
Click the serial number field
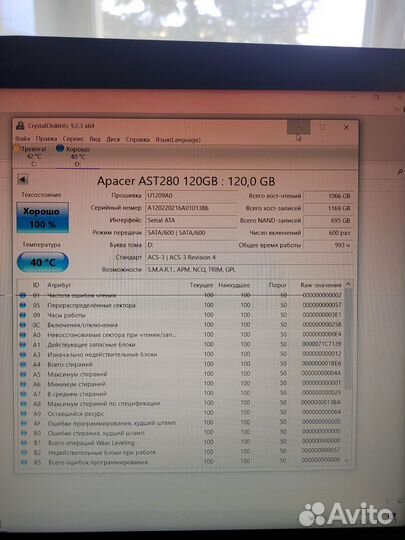(x=191, y=208)
